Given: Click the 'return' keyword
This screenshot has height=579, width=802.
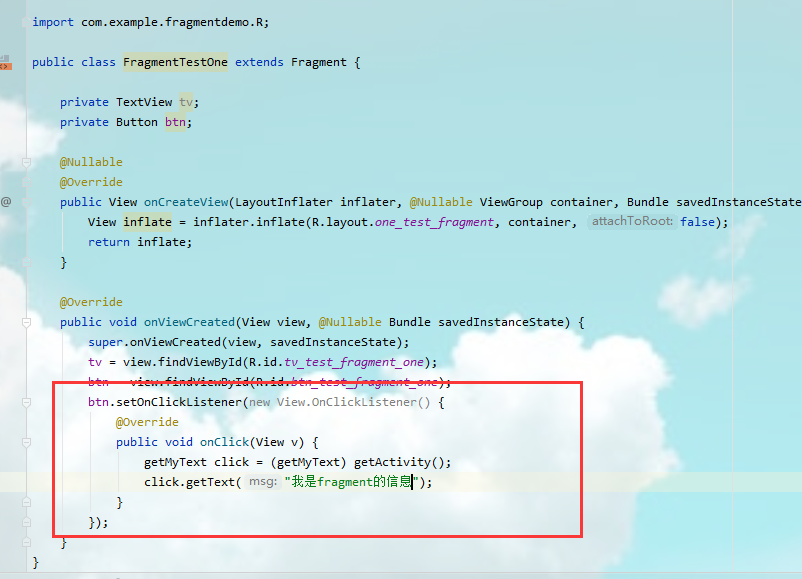Looking at the screenshot, I should tap(109, 242).
